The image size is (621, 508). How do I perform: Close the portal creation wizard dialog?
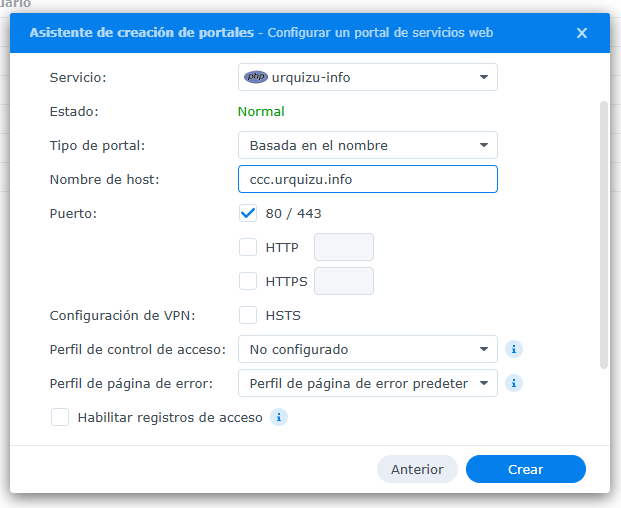[582, 33]
